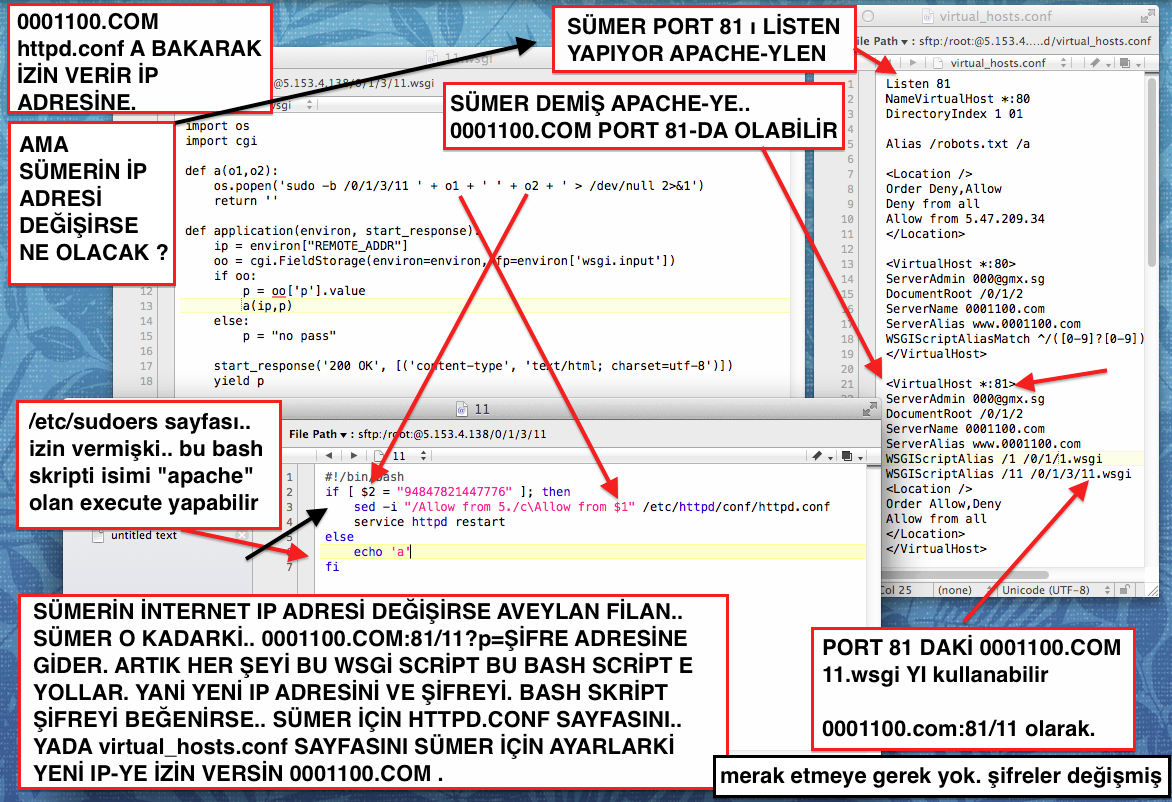Click the "Deny from all" line
Image resolution: width=1172 pixels, height=802 pixels.
(932, 204)
